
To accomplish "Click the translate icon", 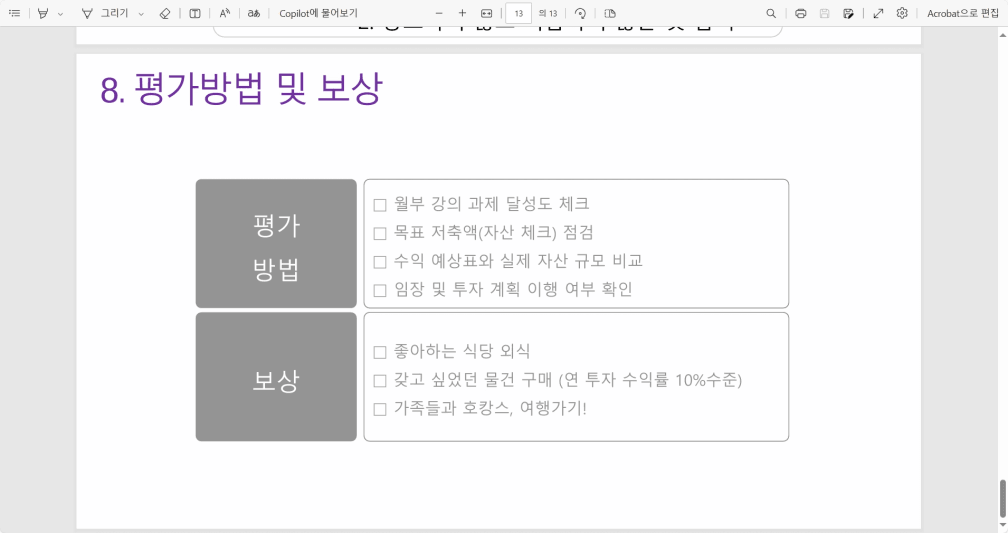I will point(254,13).
